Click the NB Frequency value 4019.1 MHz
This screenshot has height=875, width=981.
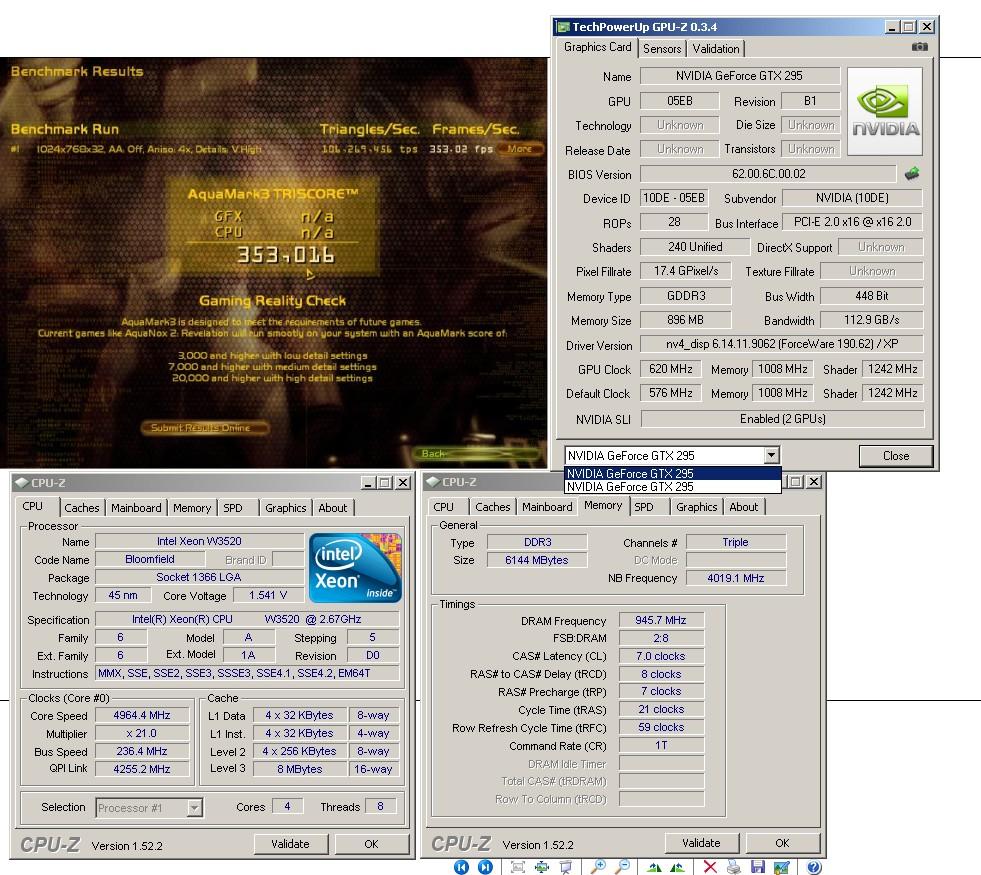pyautogui.click(x=736, y=578)
